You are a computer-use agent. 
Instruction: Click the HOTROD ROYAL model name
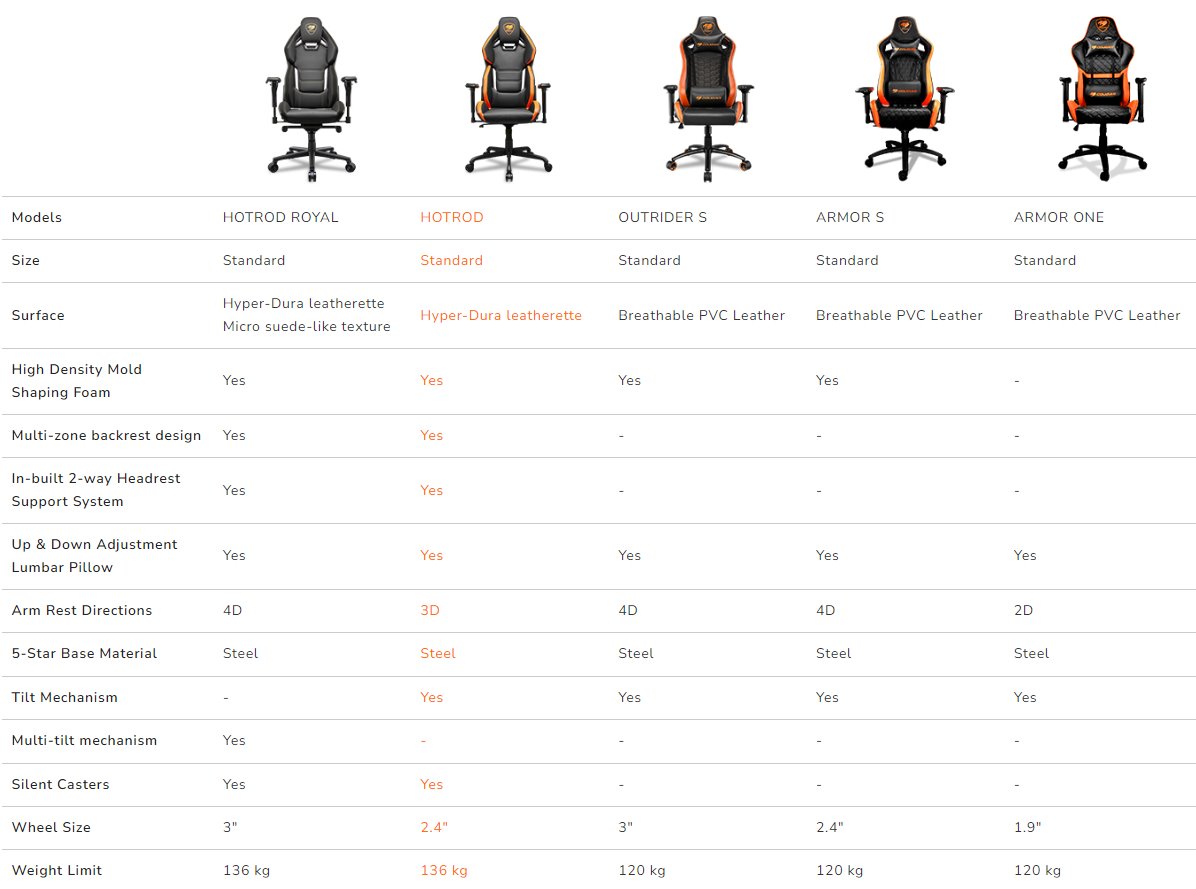tap(280, 217)
